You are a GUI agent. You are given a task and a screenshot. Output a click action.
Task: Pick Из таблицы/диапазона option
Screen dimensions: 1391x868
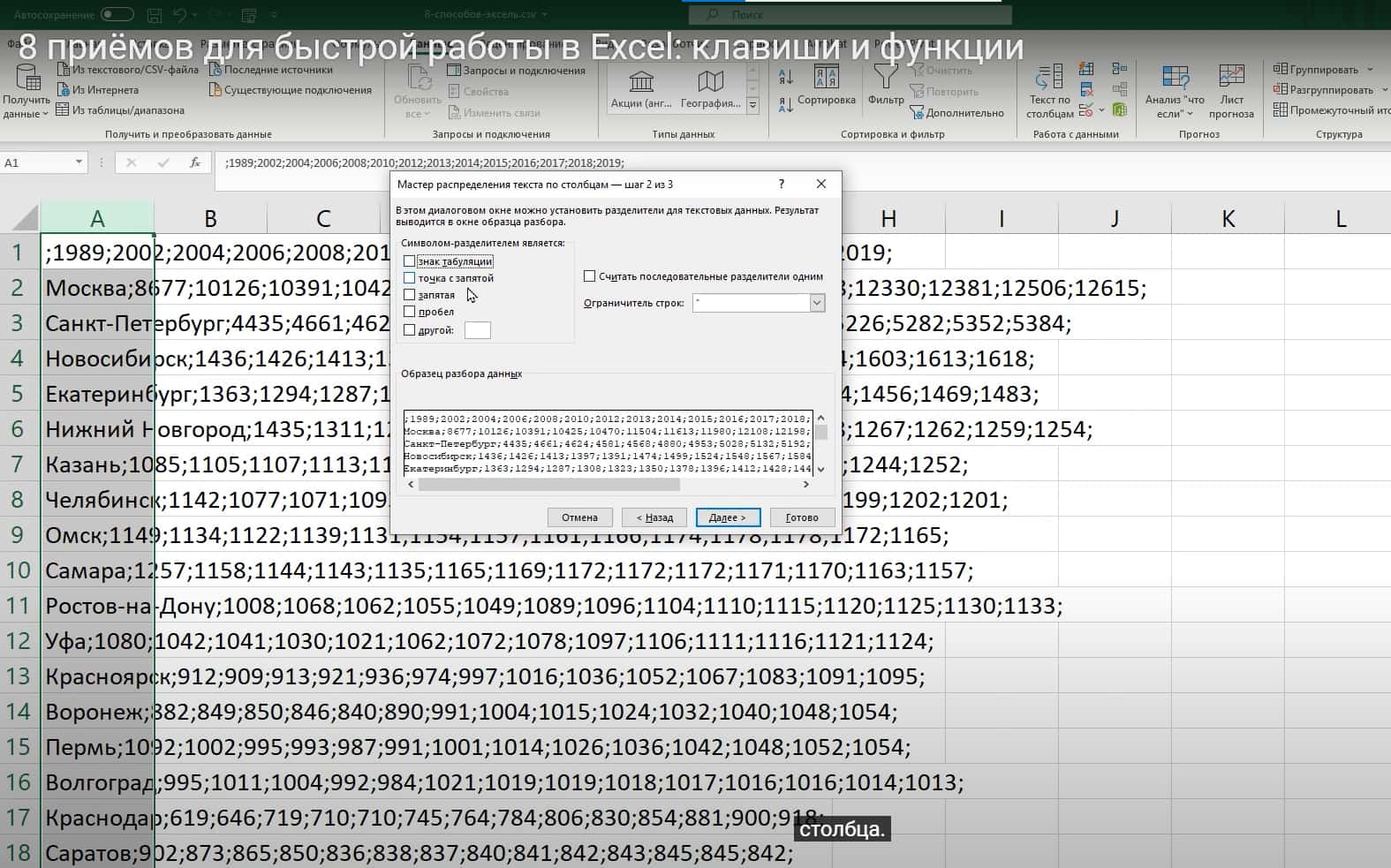120,110
